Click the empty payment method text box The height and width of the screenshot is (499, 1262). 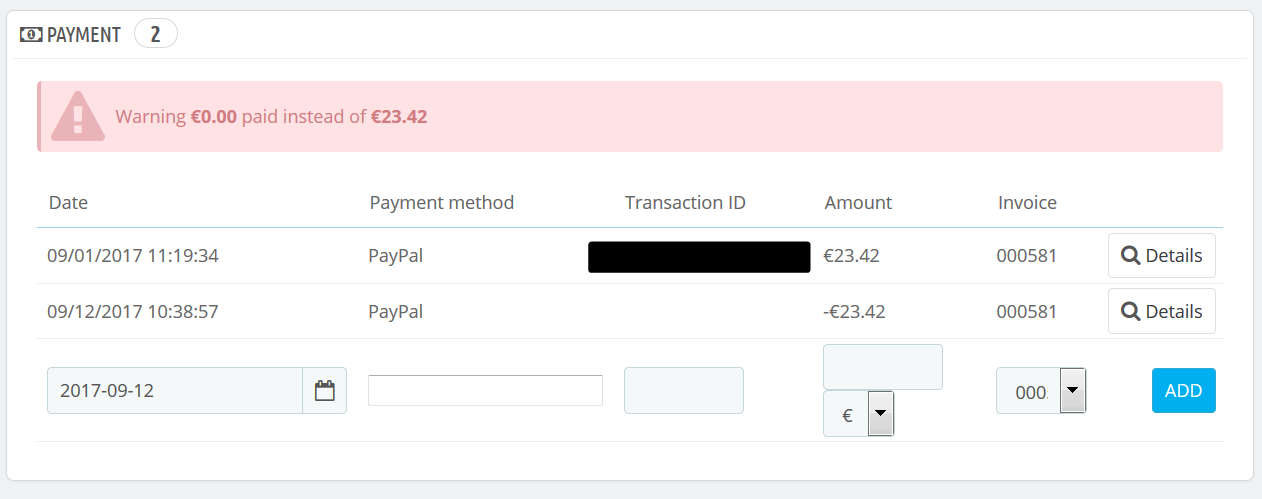(485, 390)
